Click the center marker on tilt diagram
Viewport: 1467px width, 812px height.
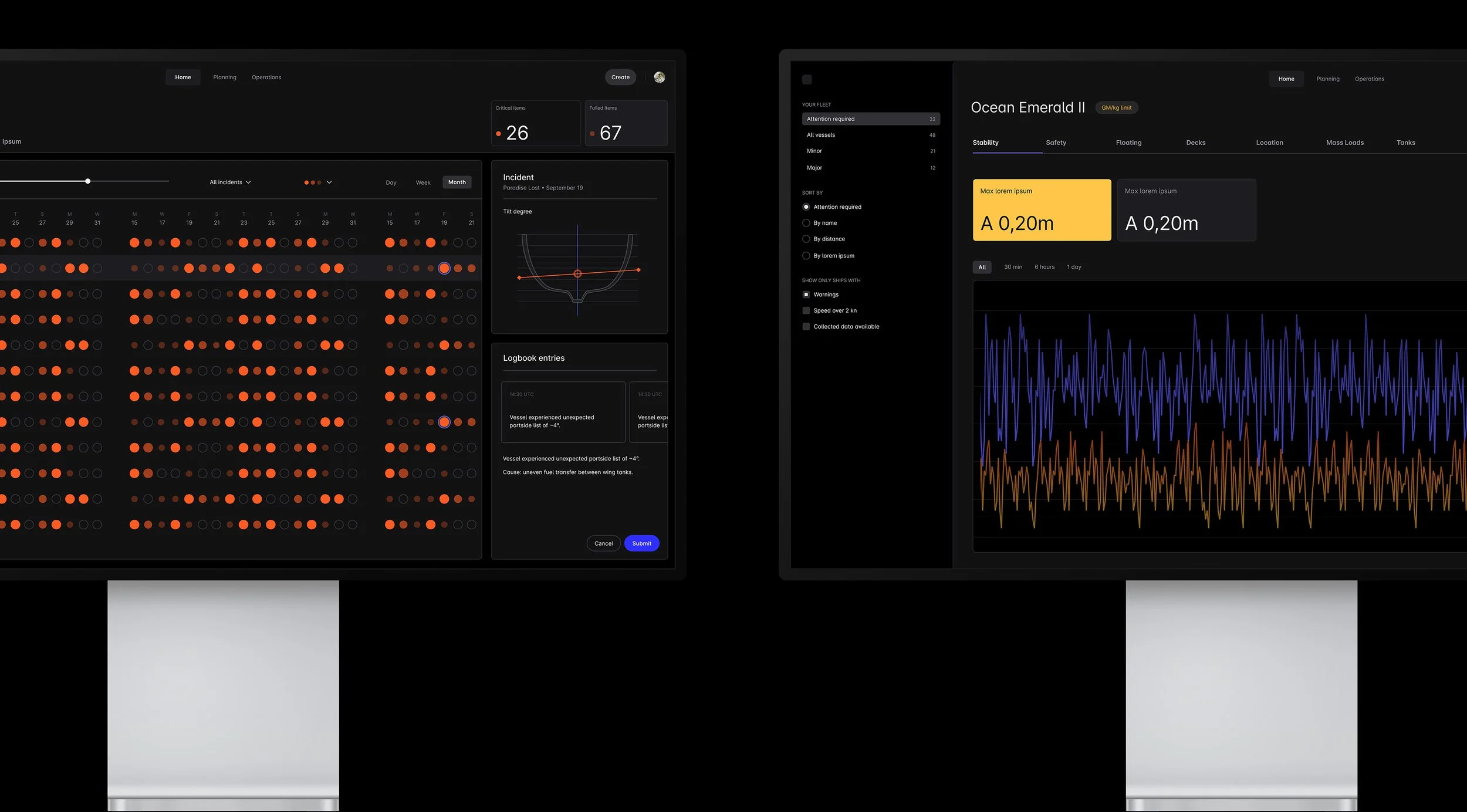(577, 274)
